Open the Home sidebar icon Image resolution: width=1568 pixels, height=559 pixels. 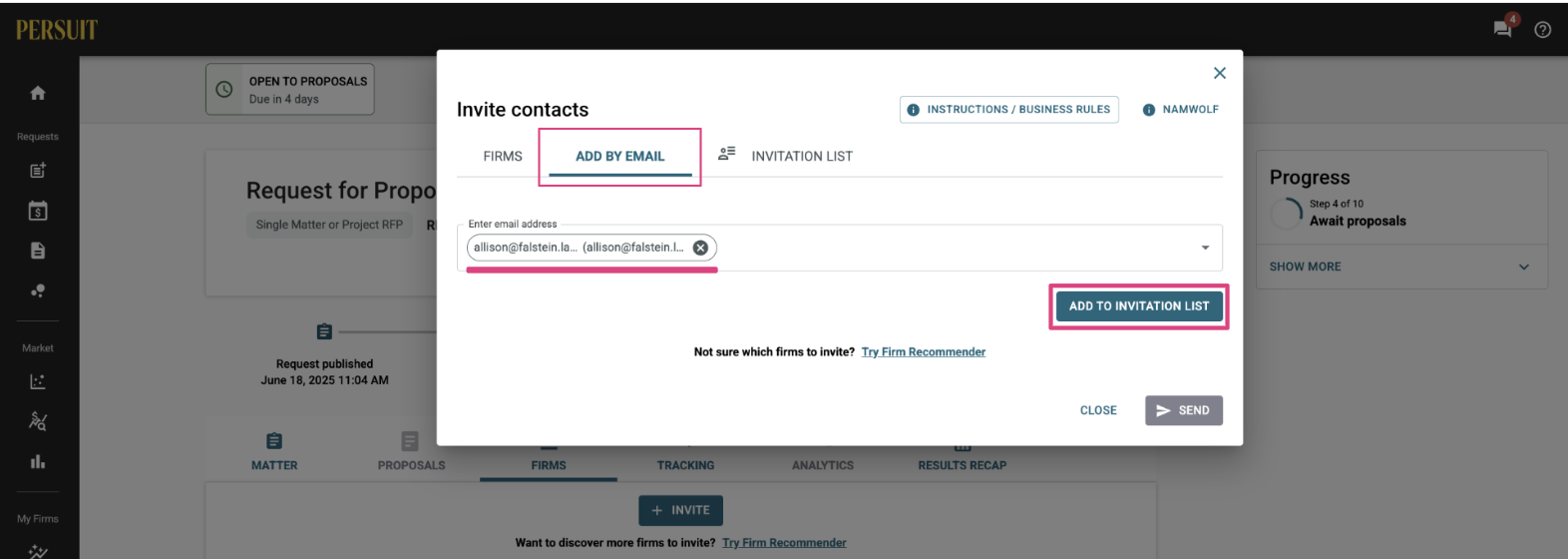click(38, 93)
